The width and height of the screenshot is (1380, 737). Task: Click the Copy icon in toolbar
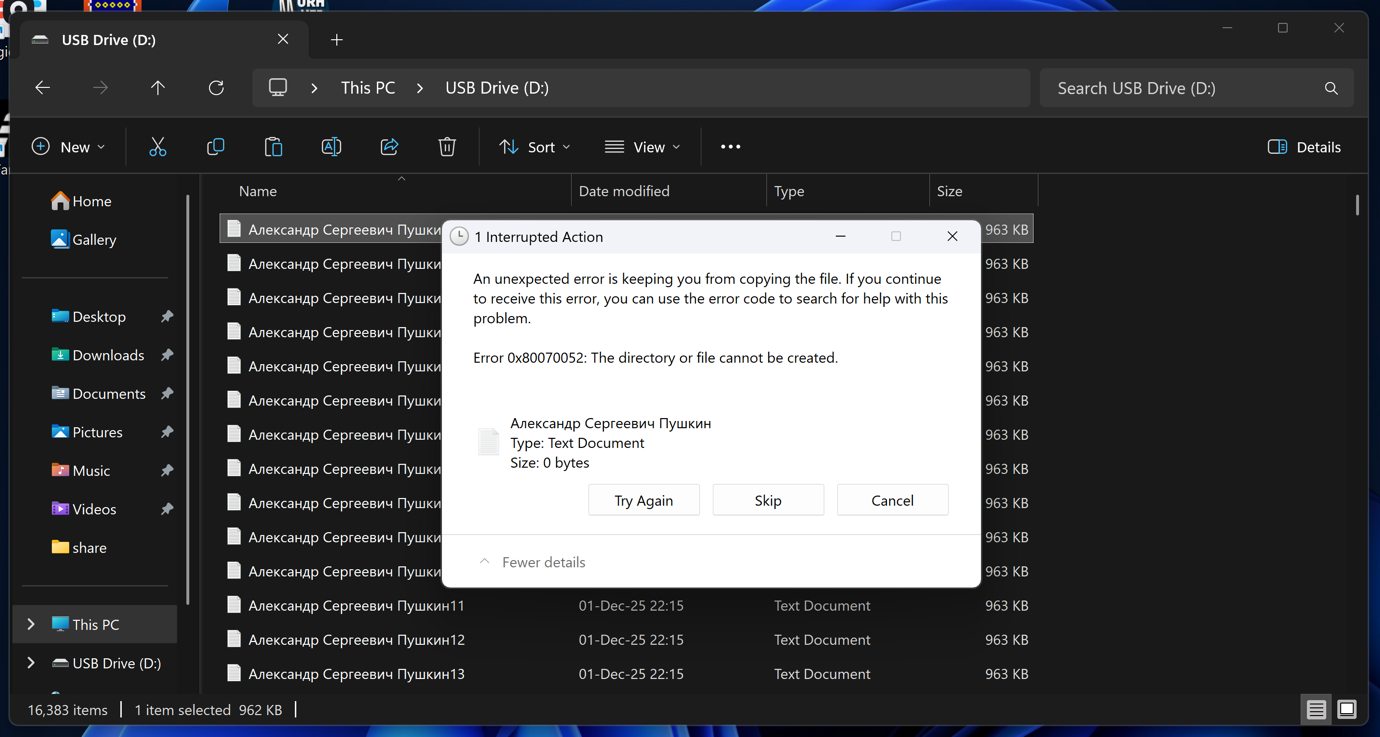point(215,147)
